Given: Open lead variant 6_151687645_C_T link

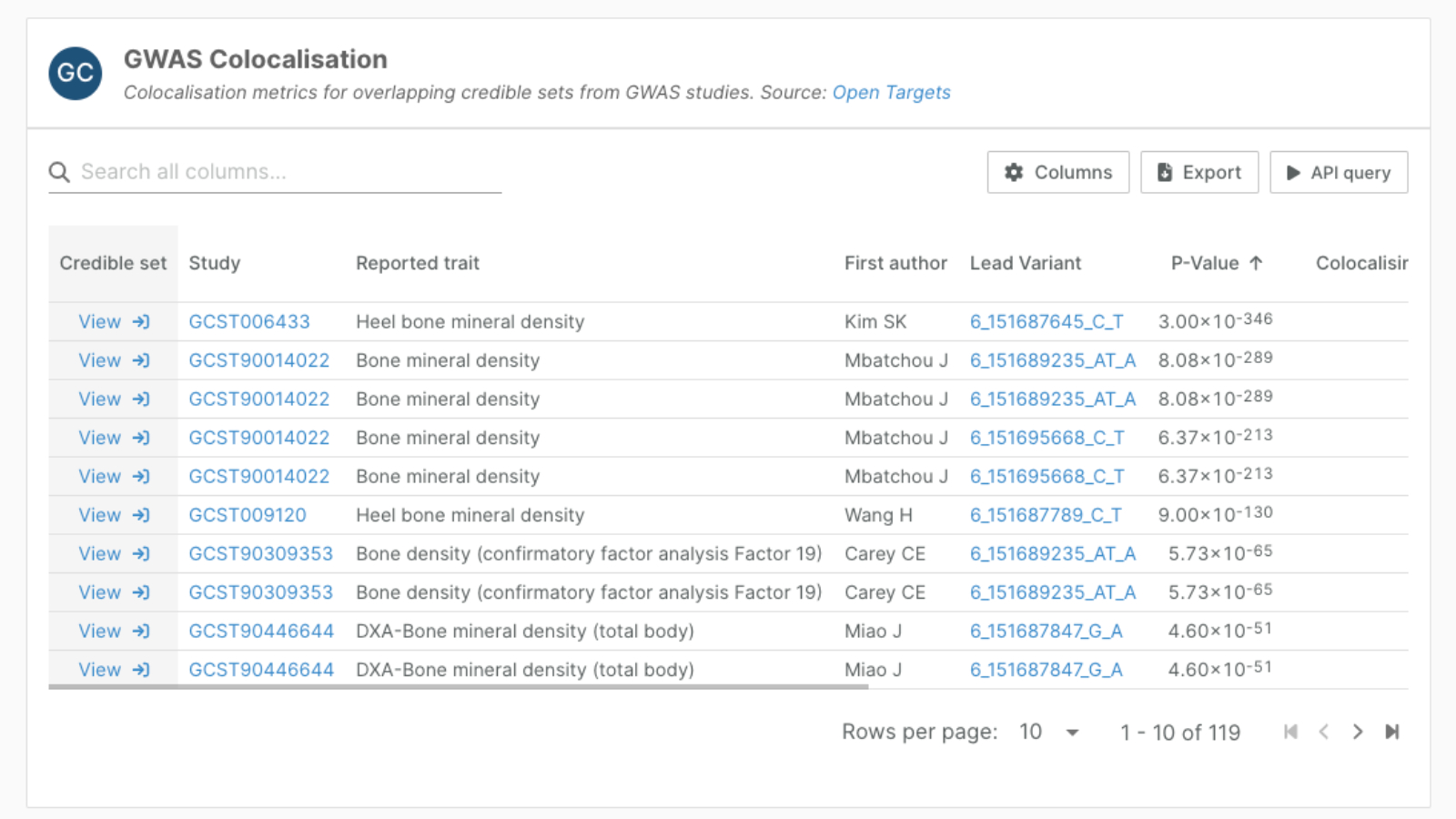Looking at the screenshot, I should 1046,322.
